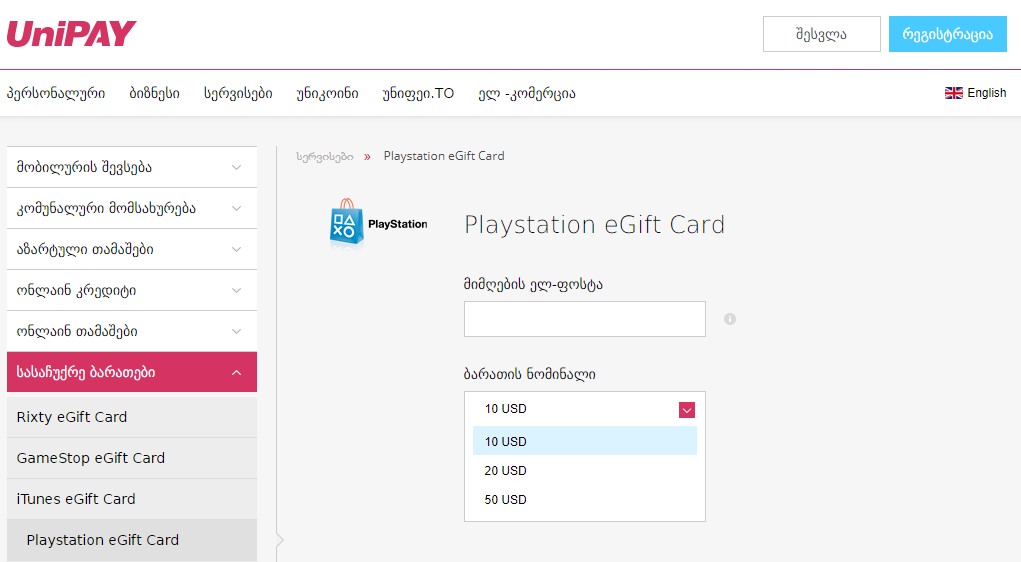Click ბარათის ნომინალი field label
Screen dimensions: 1021x562
[x=529, y=374]
